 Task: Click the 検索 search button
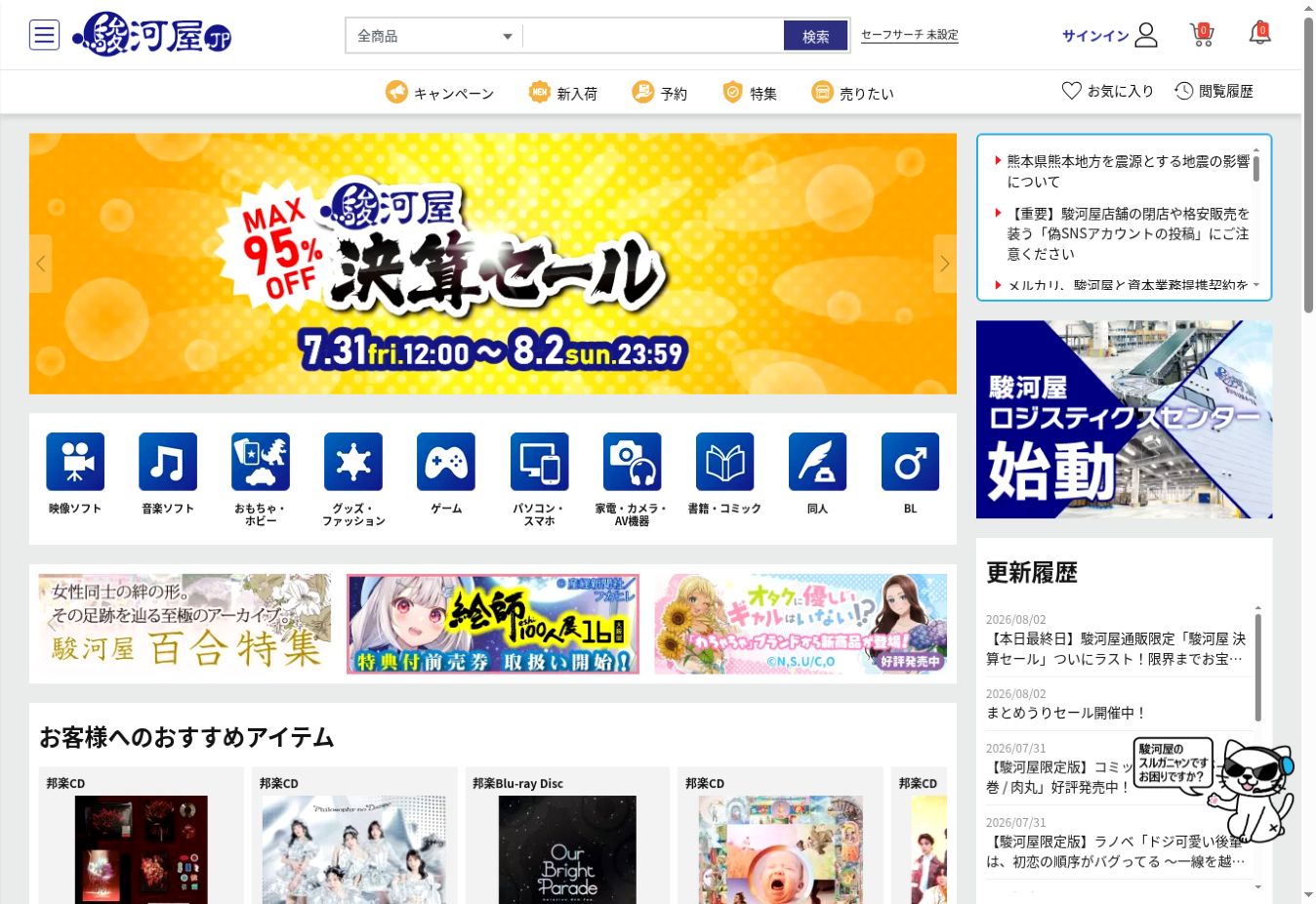pyautogui.click(x=816, y=36)
